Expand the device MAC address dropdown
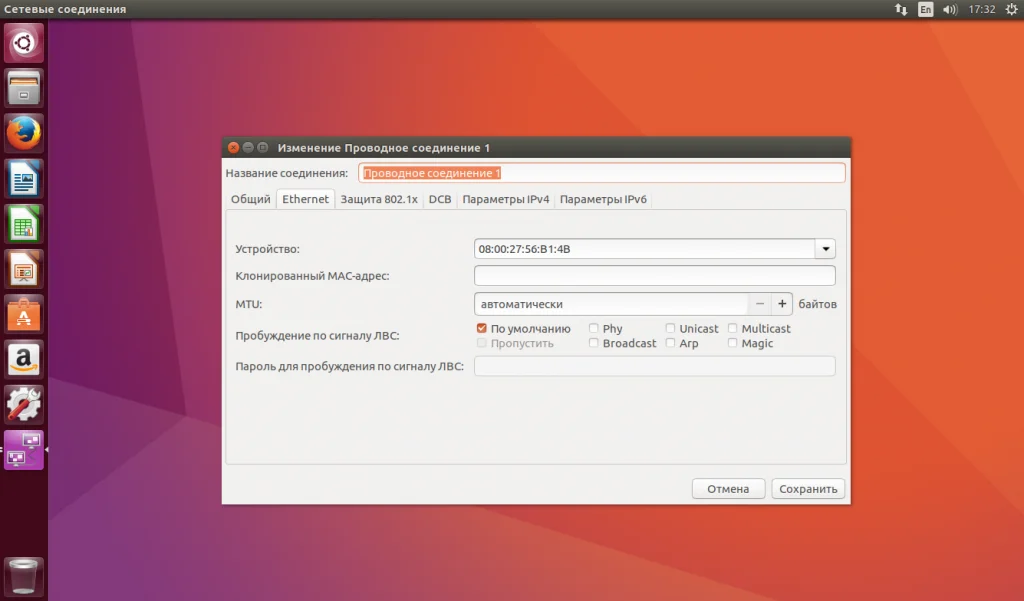The height and width of the screenshot is (601, 1024). [x=825, y=249]
